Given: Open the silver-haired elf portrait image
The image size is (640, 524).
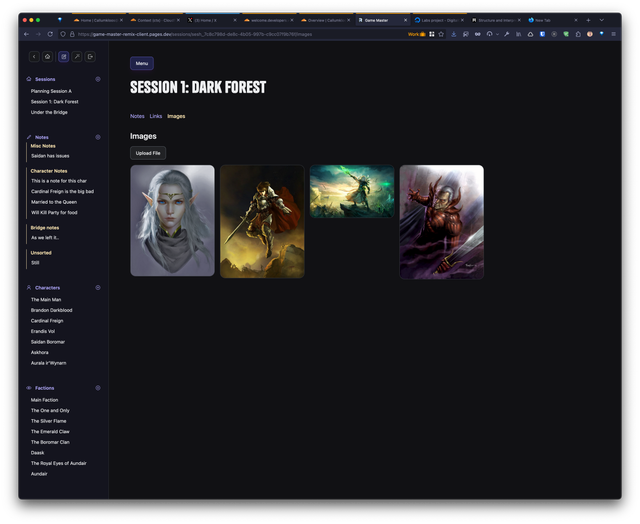Looking at the screenshot, I should tap(172, 220).
